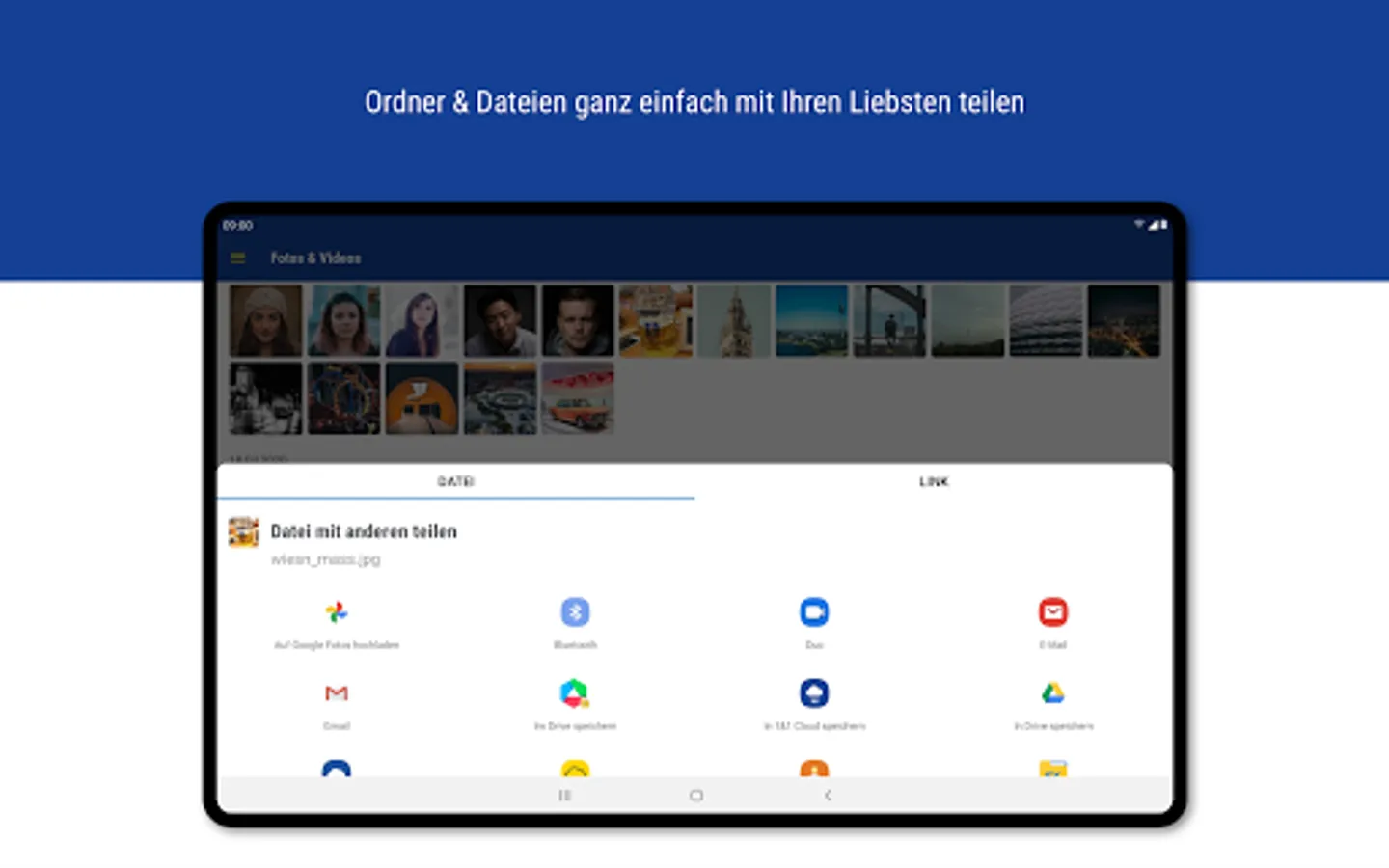
Task: Click the 09:00 clock in status bar
Action: (x=237, y=225)
